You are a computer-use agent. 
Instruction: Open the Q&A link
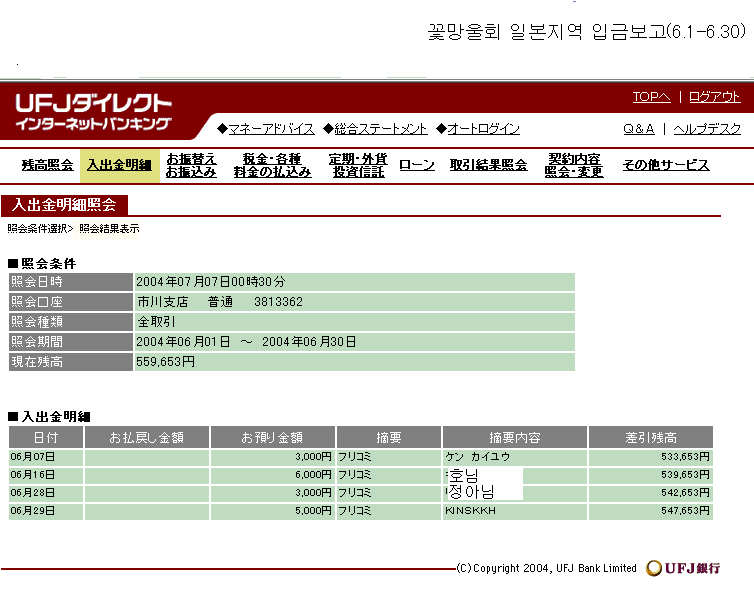(638, 129)
